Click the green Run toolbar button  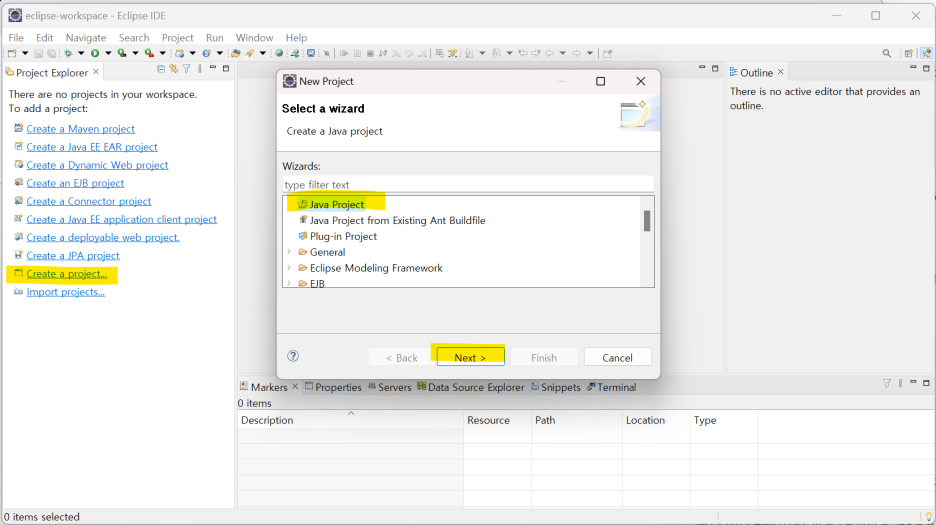click(x=95, y=53)
